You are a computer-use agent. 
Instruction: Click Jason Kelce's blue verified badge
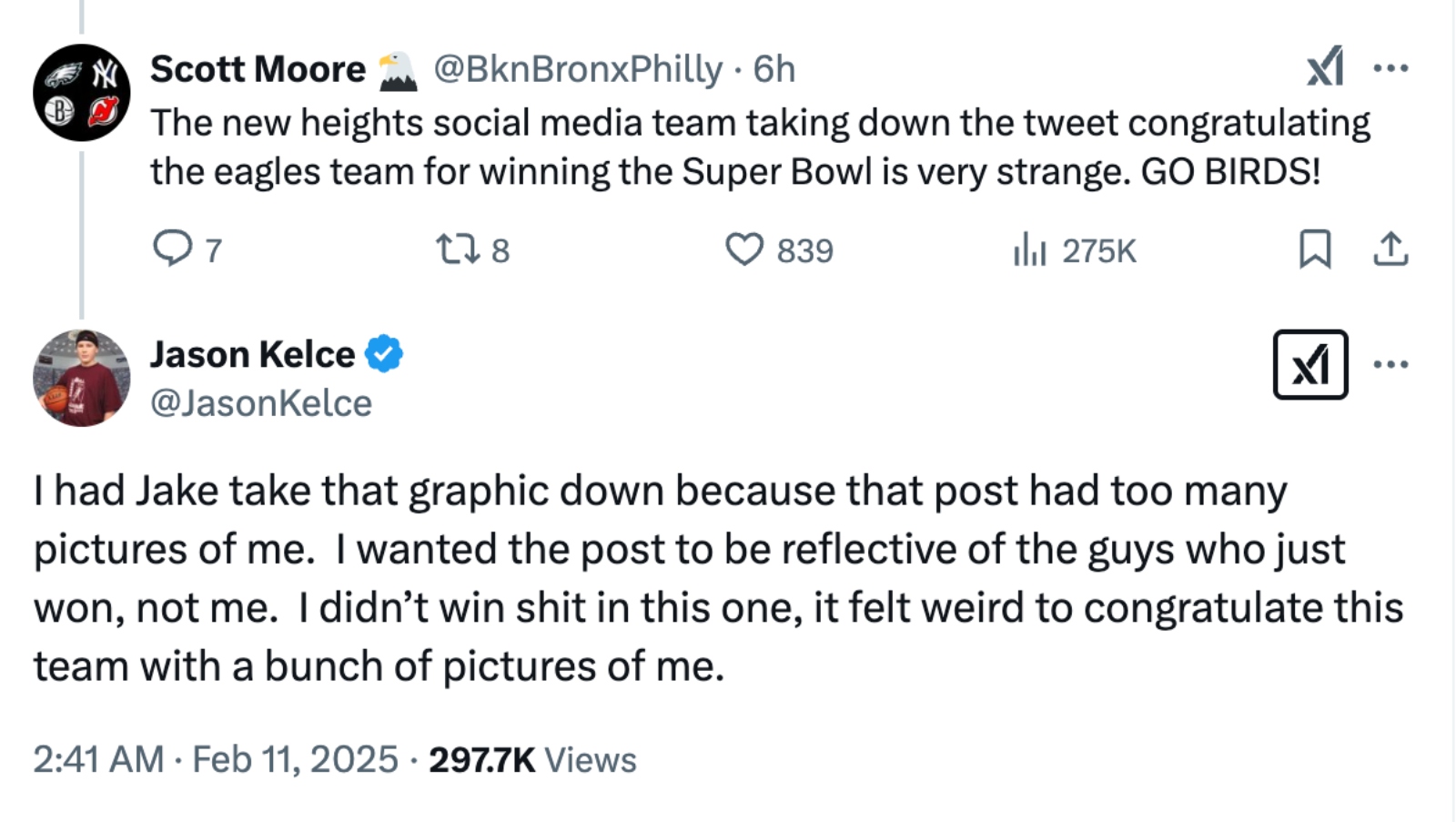point(382,354)
